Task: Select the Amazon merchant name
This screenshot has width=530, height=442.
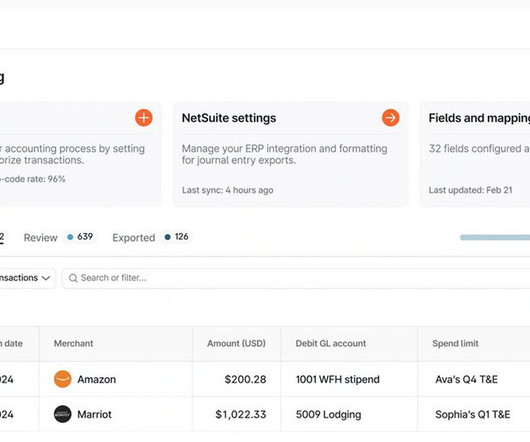Action: pyautogui.click(x=97, y=379)
